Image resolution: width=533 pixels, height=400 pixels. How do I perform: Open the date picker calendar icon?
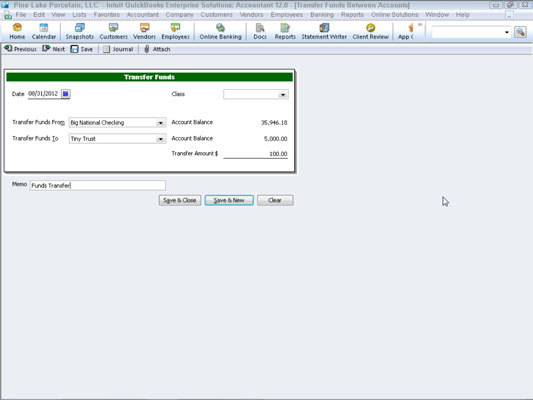tap(66, 94)
